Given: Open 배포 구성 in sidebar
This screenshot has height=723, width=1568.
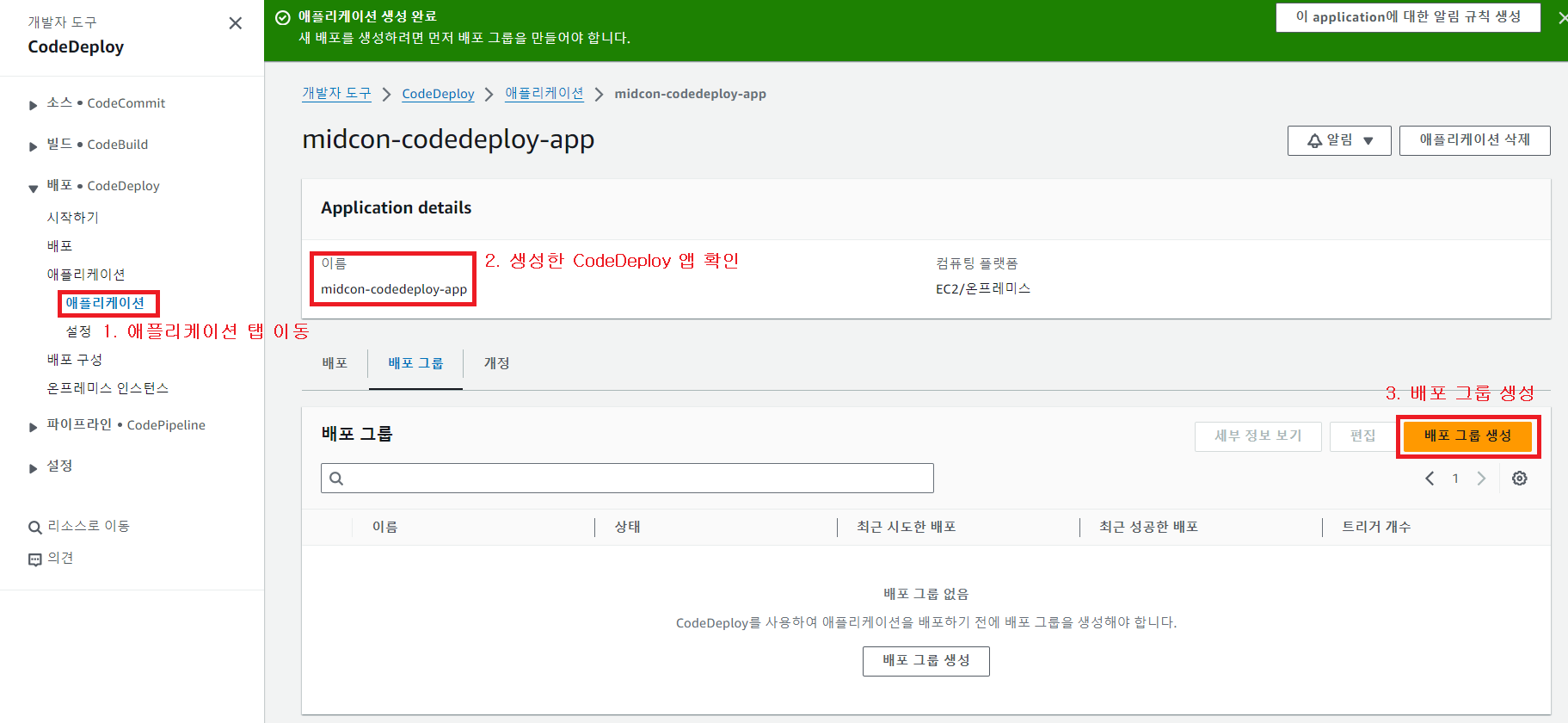Looking at the screenshot, I should (74, 360).
